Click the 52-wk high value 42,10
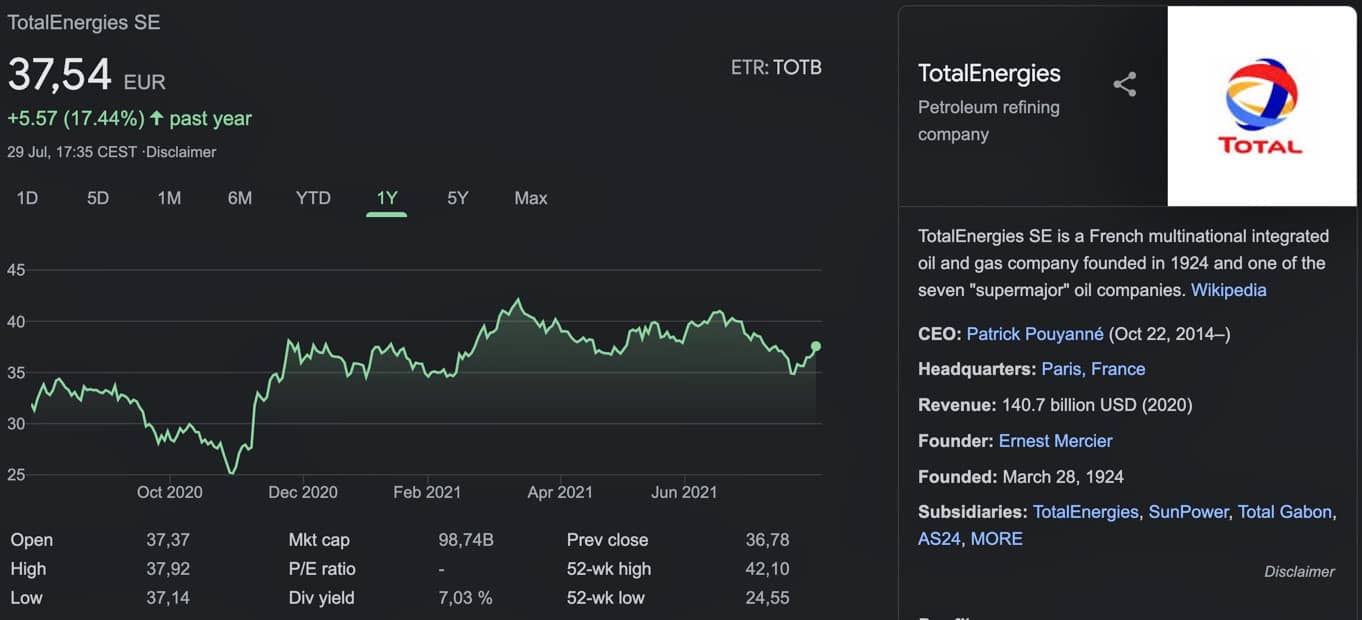 pyautogui.click(x=767, y=569)
